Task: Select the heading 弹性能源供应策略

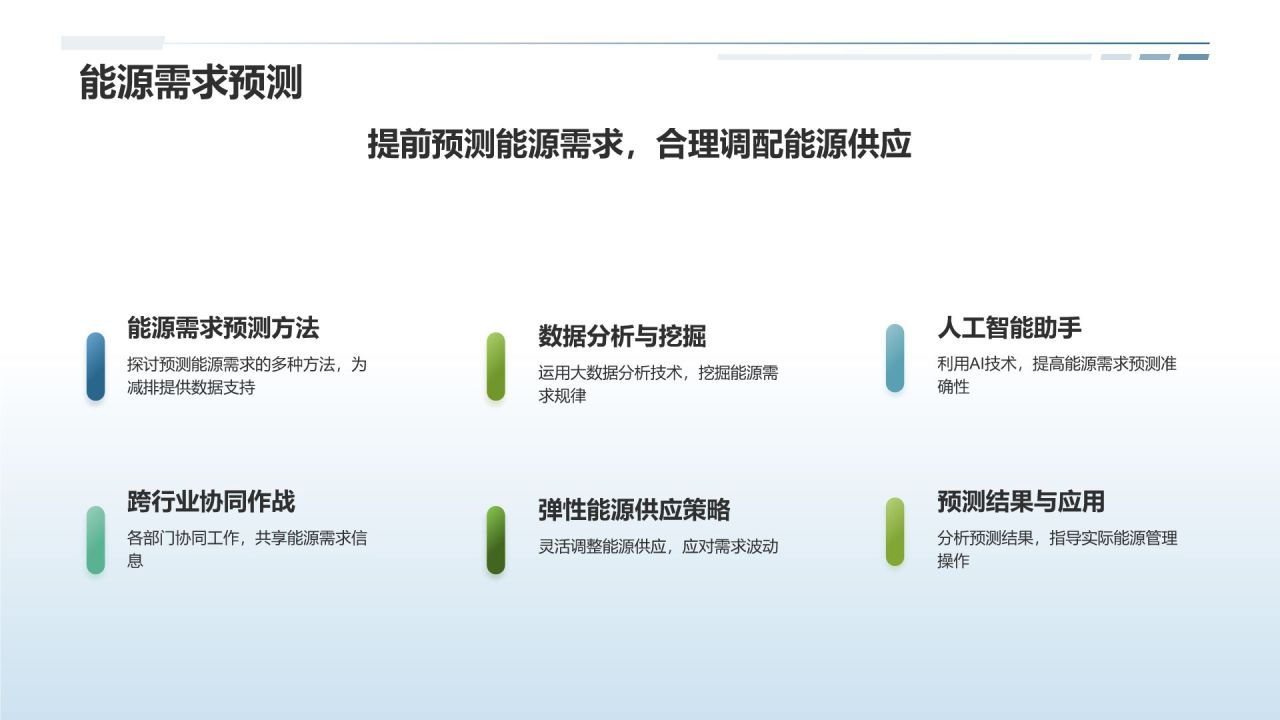Action: coord(634,510)
